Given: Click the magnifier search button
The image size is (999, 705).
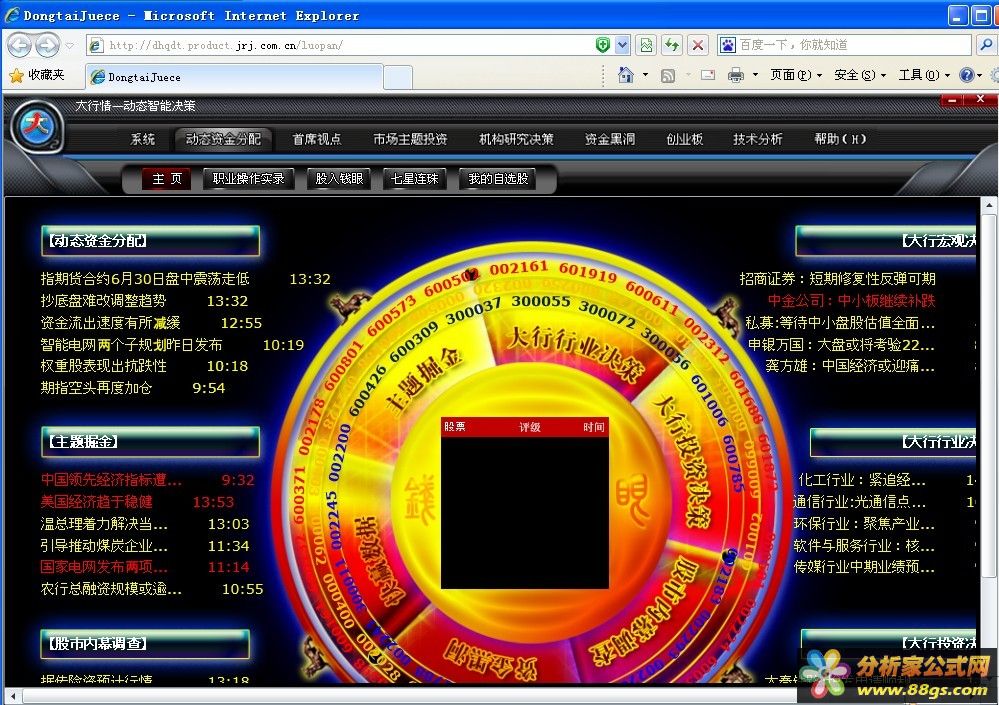Looking at the screenshot, I should tap(986, 45).
